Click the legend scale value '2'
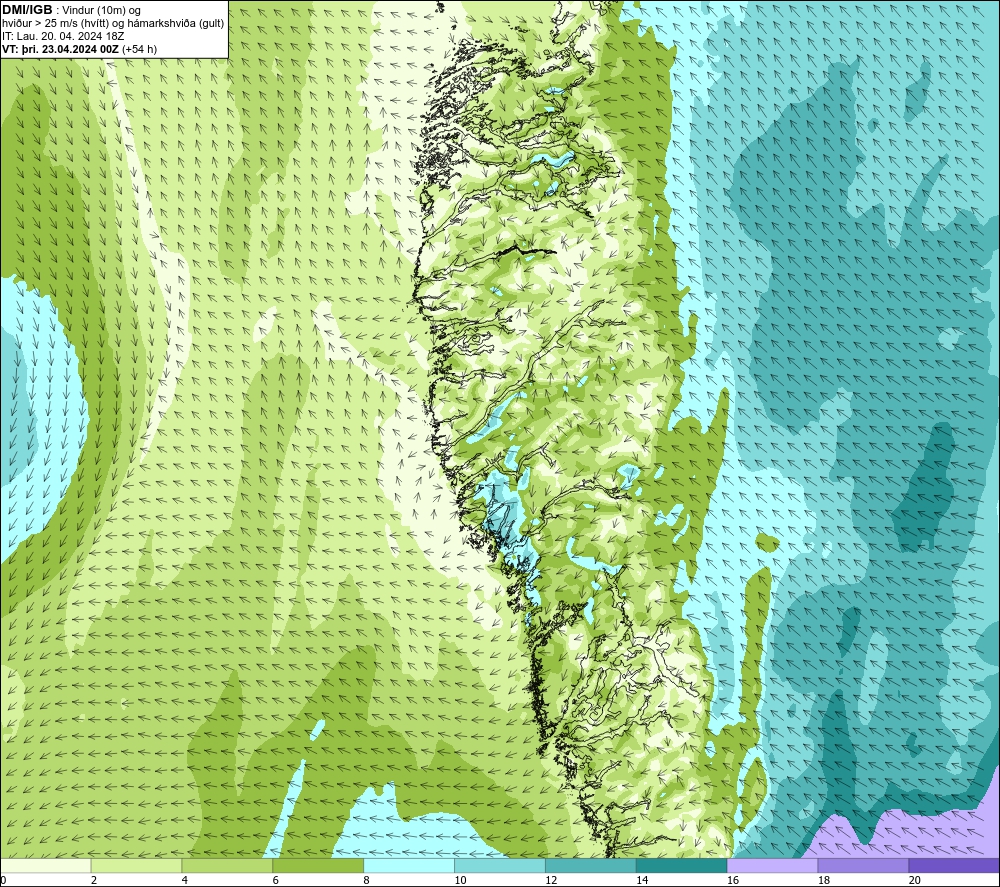This screenshot has height=887, width=1000. click(94, 881)
